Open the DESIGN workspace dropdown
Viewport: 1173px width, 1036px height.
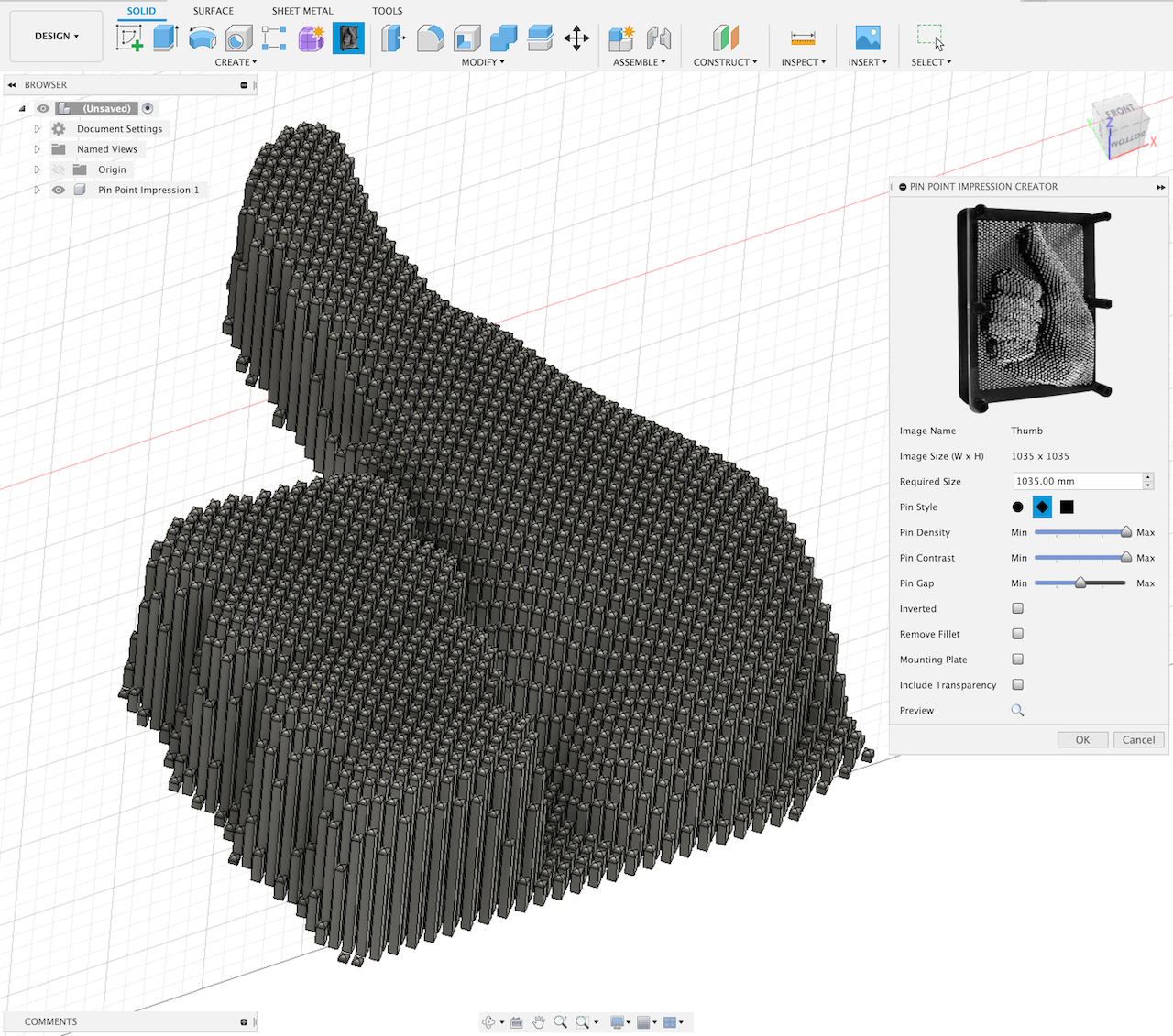56,37
